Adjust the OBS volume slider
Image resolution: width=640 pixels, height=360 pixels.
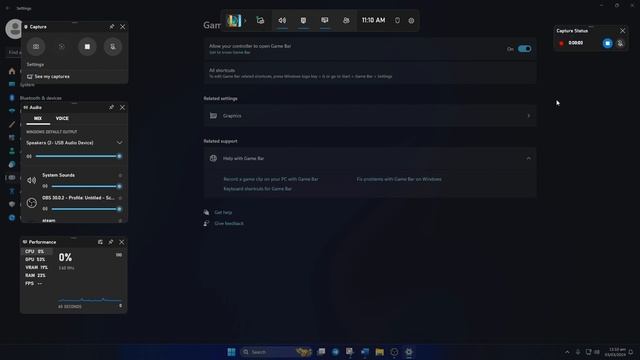pos(87,209)
